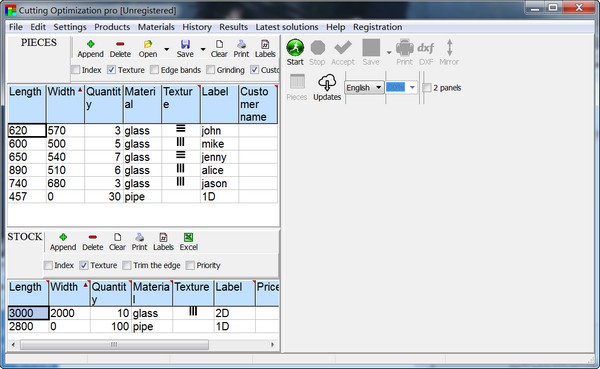
Task: Save pieces list with the Pieces Save icon
Action: point(185,49)
